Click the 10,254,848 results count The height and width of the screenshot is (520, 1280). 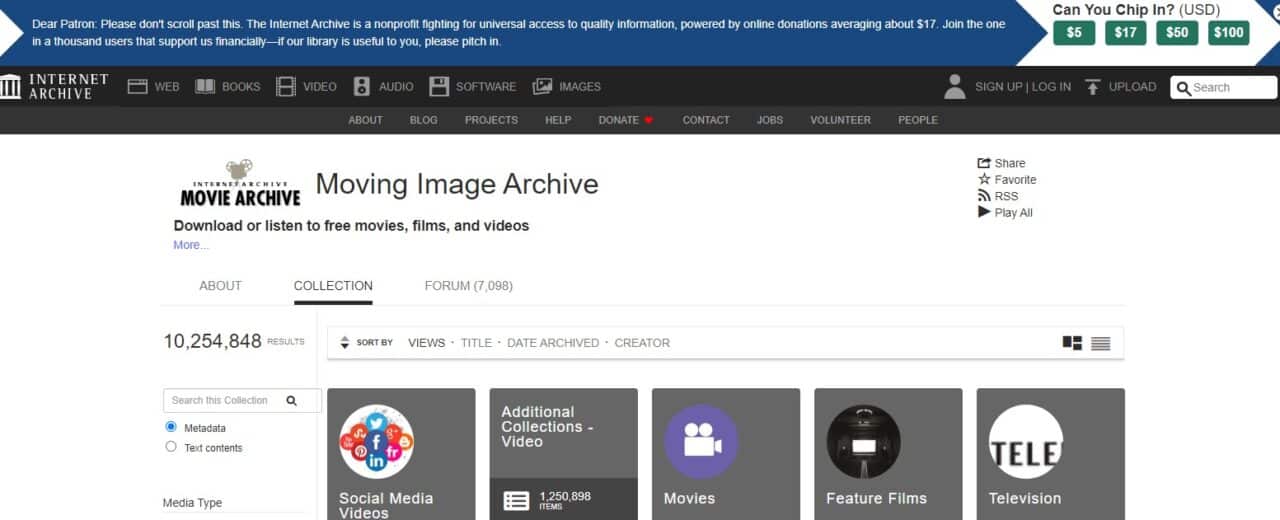(212, 341)
